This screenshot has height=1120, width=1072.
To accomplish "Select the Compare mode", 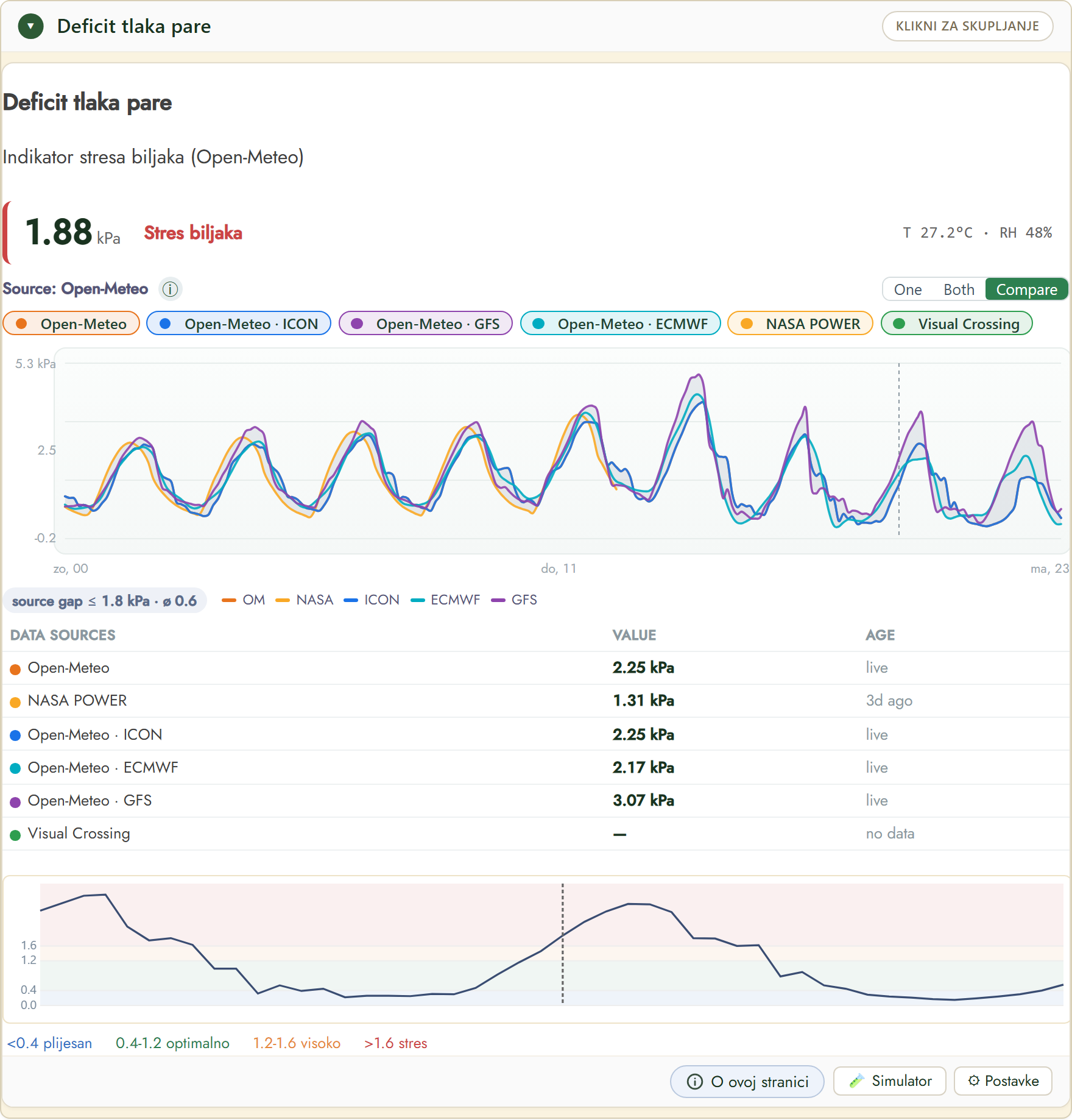I will [1026, 289].
